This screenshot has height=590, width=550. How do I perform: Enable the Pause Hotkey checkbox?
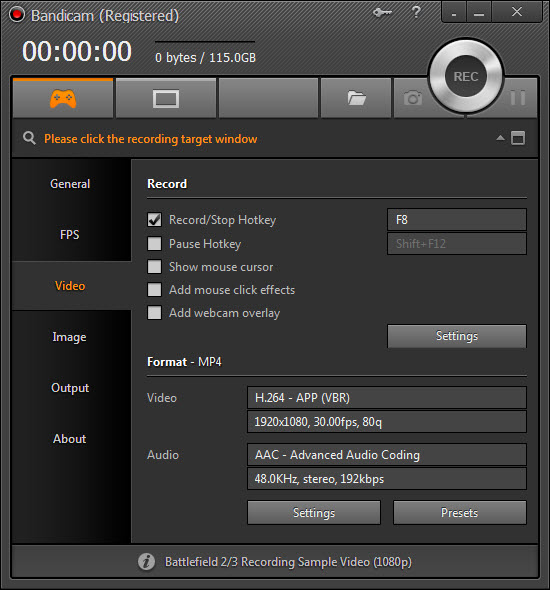click(154, 243)
